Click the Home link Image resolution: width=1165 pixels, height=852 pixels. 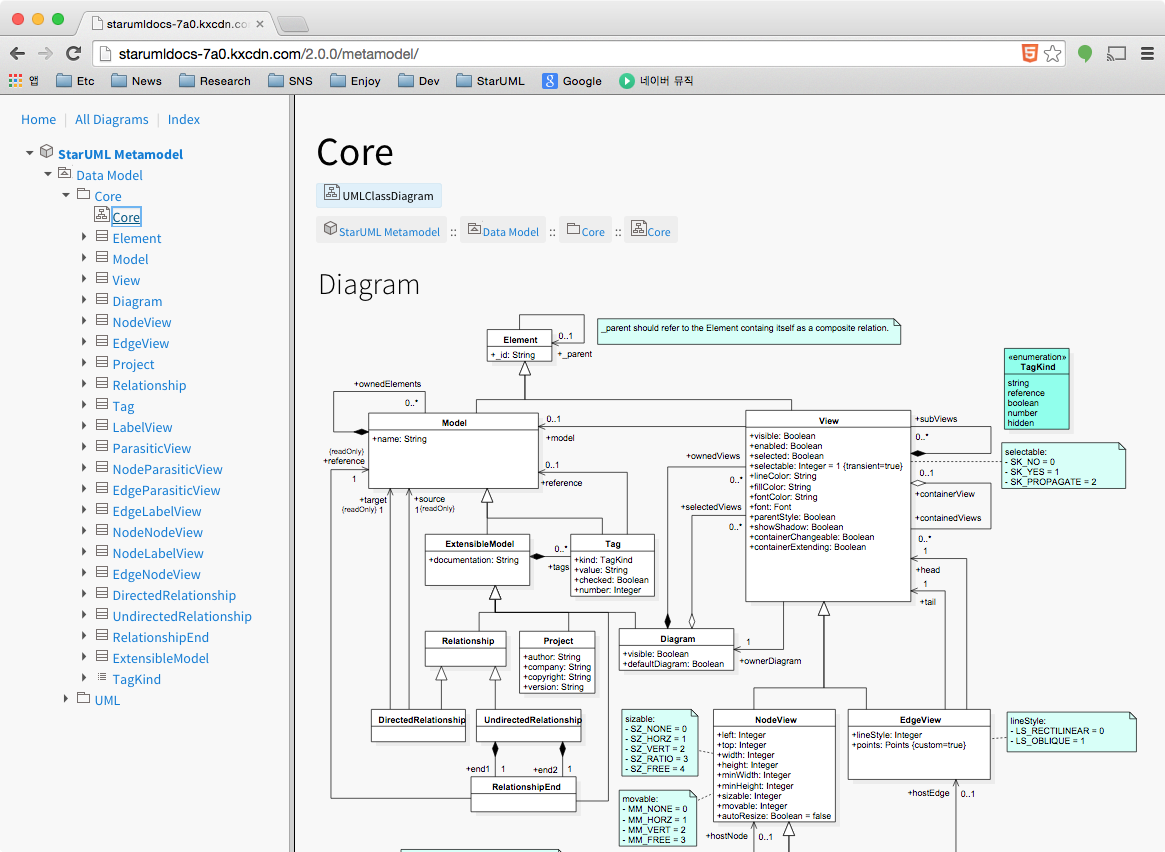(38, 119)
